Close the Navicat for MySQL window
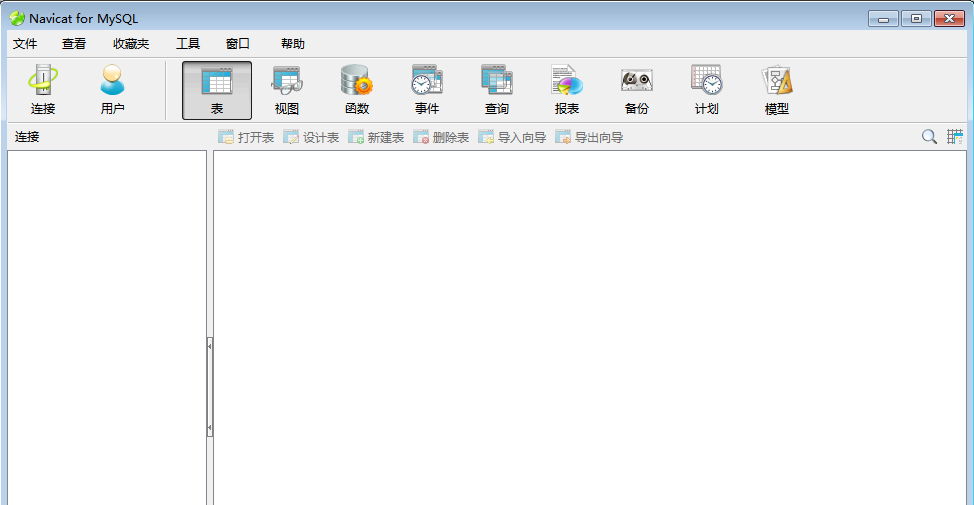This screenshot has height=505, width=974. [x=950, y=19]
